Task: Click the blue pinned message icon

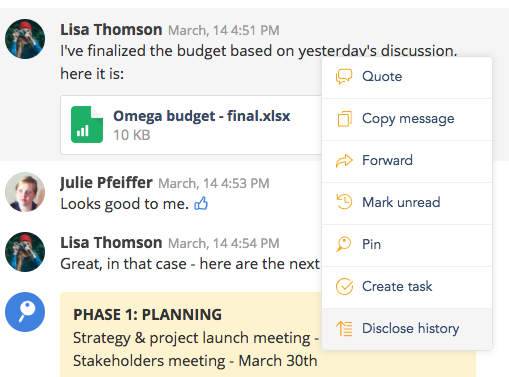Action: click(x=25, y=312)
